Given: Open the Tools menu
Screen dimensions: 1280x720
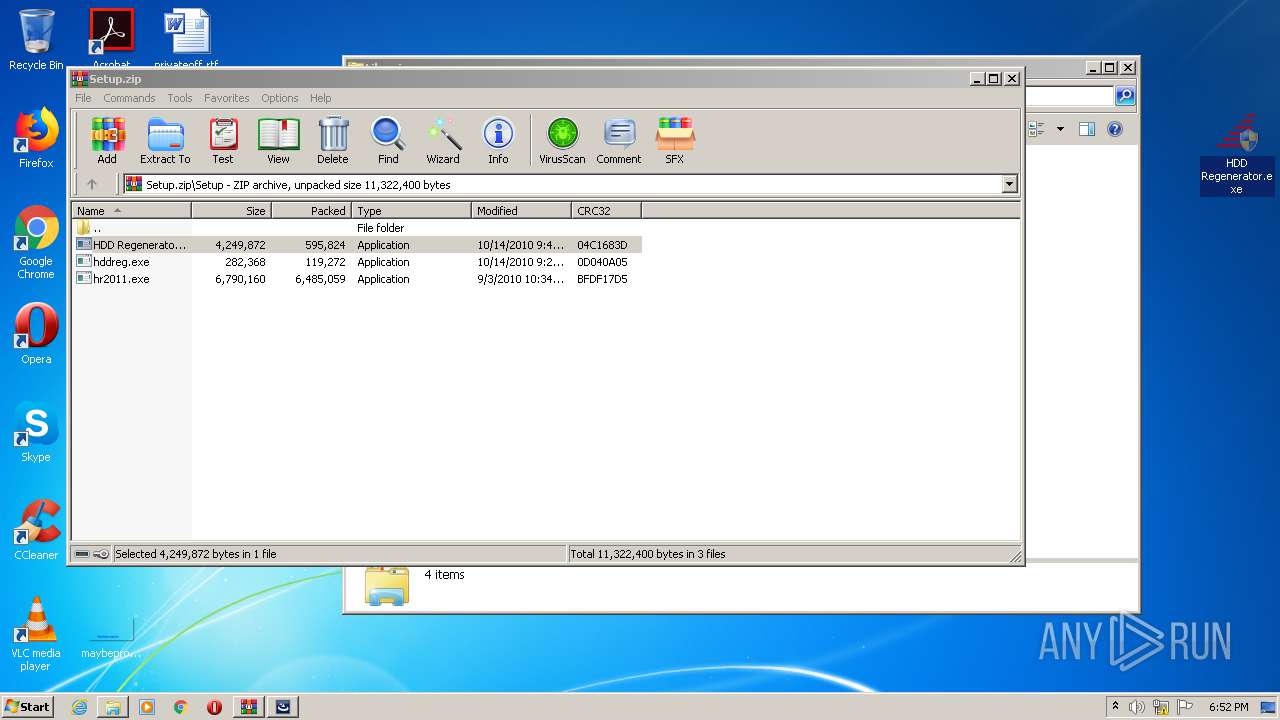Looking at the screenshot, I should pyautogui.click(x=180, y=98).
